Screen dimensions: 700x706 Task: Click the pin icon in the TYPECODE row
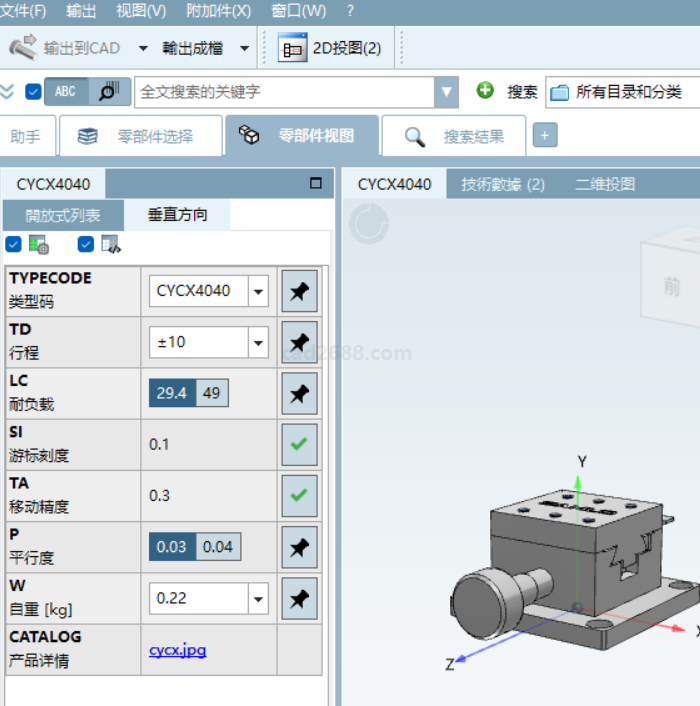click(299, 291)
